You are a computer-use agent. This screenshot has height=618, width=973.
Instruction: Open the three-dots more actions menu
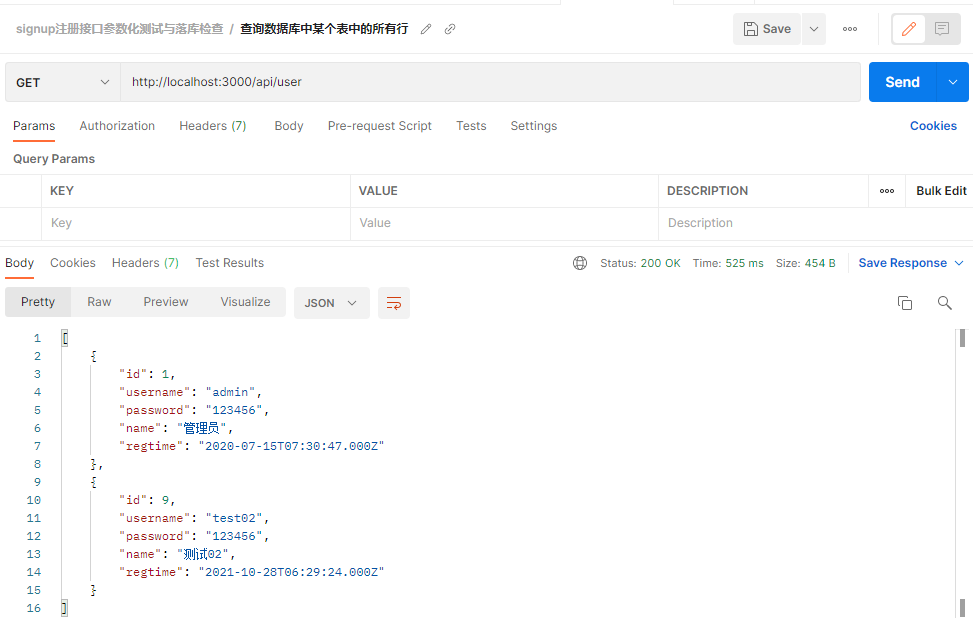coord(850,29)
